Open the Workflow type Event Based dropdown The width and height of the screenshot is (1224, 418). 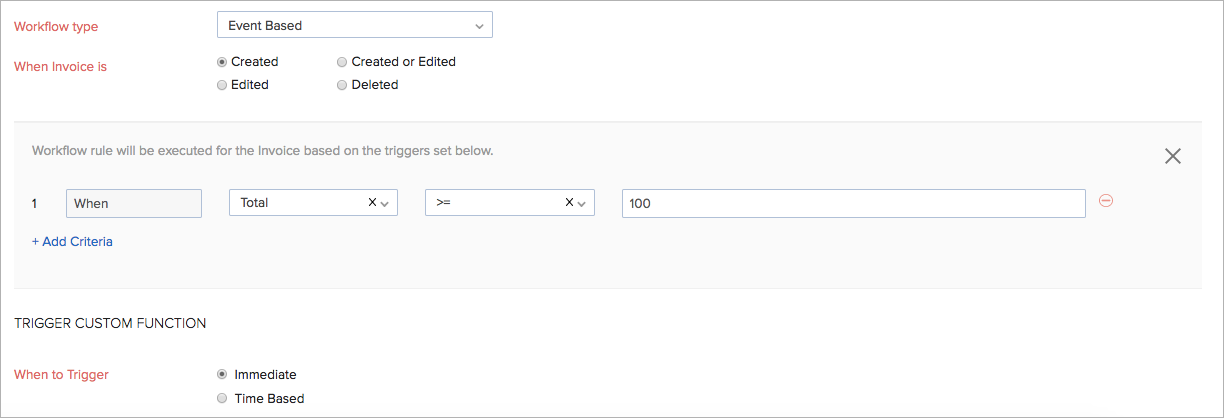click(354, 25)
